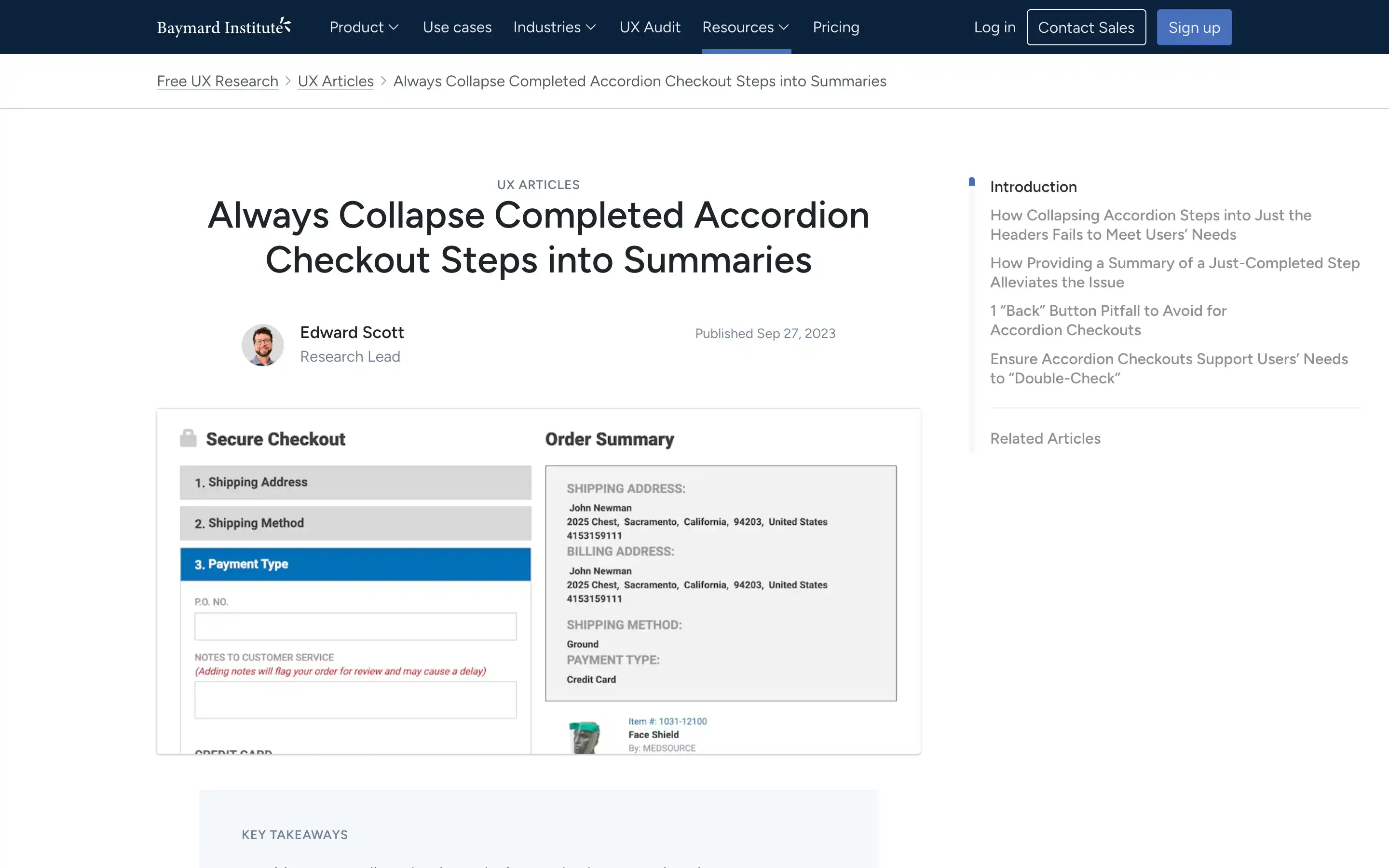The width and height of the screenshot is (1389, 868).
Task: Click the Face Shield product image
Action: tap(585, 736)
